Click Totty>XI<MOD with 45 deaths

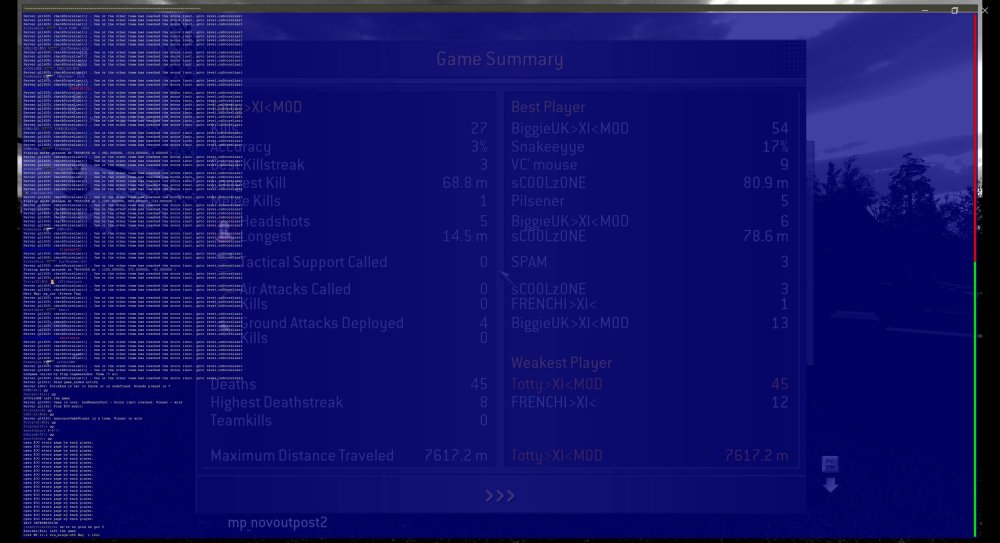[557, 384]
